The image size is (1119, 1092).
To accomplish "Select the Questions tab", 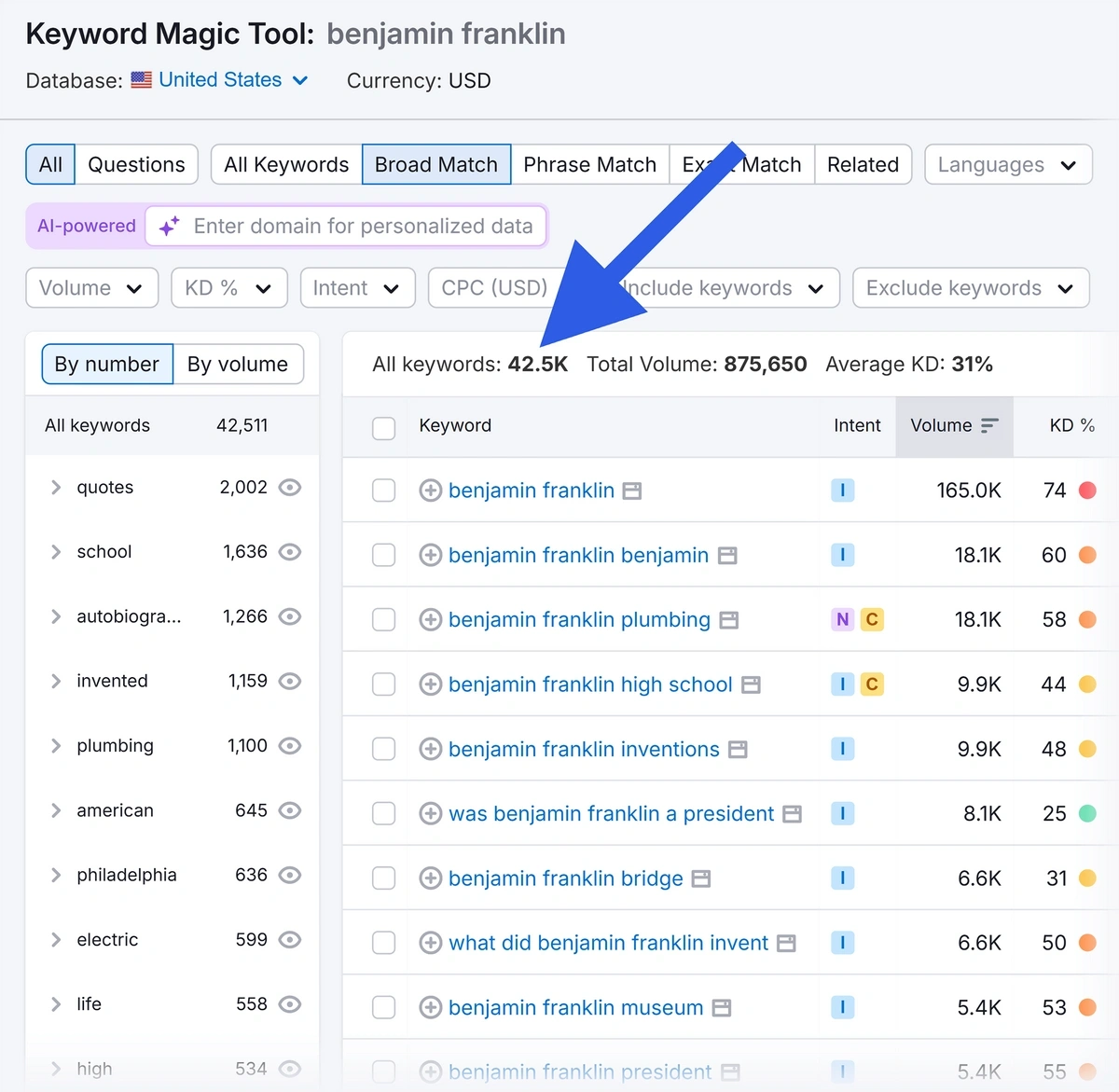I will point(136,165).
